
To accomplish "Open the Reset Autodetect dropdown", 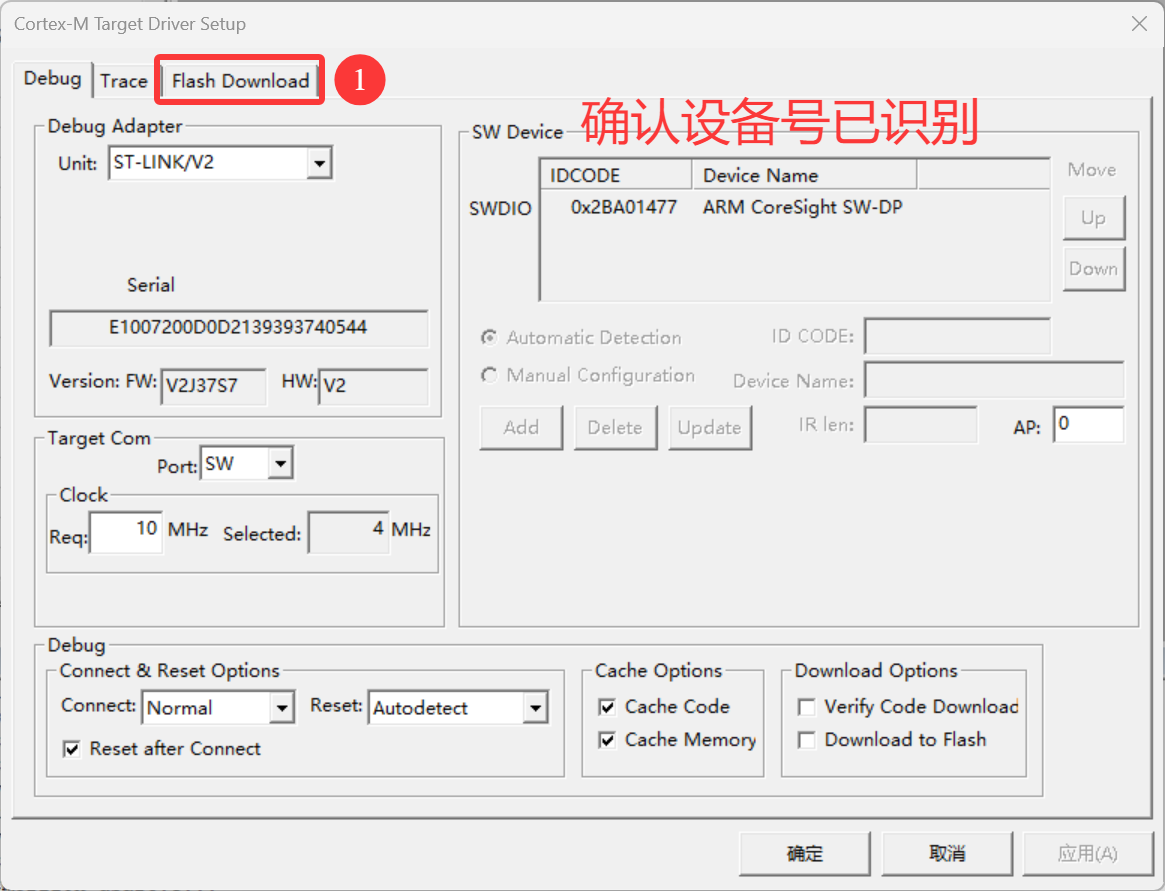I will point(536,708).
